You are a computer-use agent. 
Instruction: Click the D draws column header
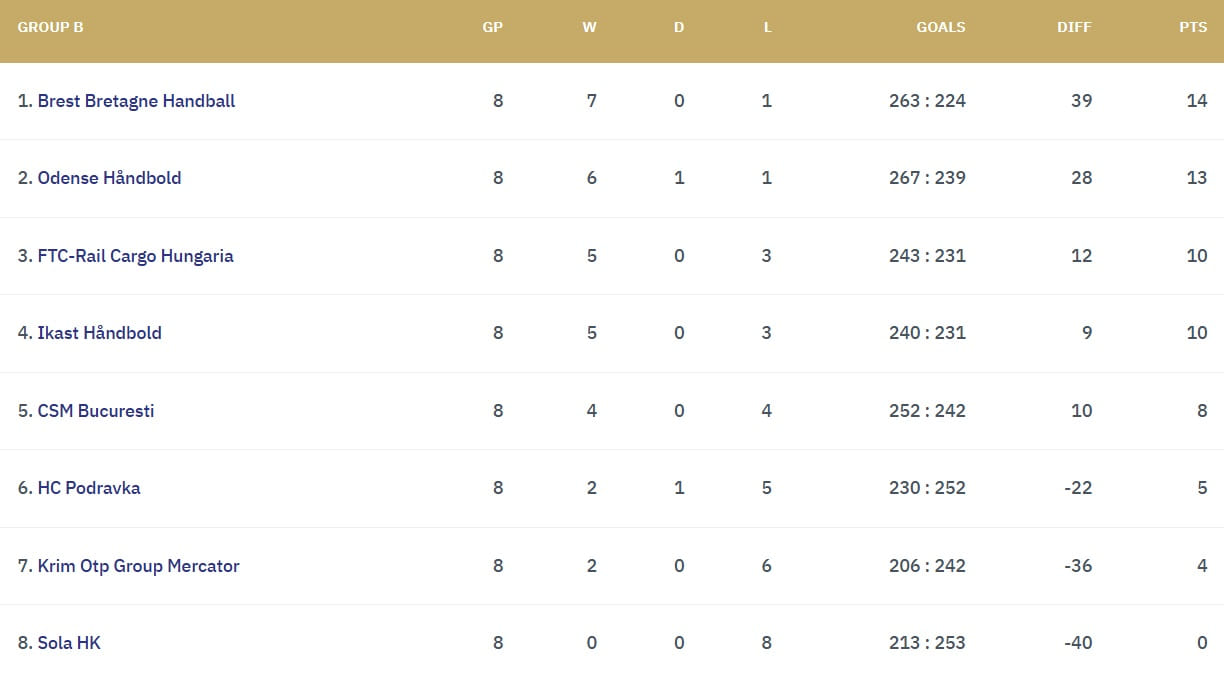point(679,28)
